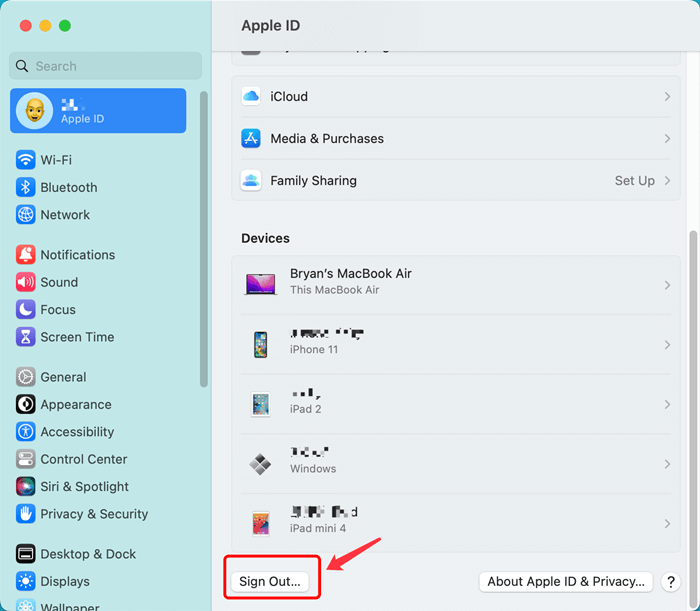Click the Sound speaker icon
The height and width of the screenshot is (611, 700).
(25, 282)
